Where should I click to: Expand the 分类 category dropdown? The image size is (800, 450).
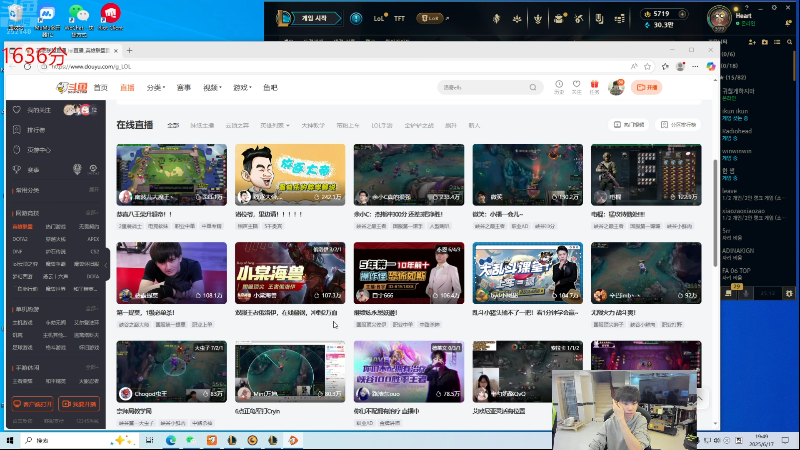pos(156,88)
